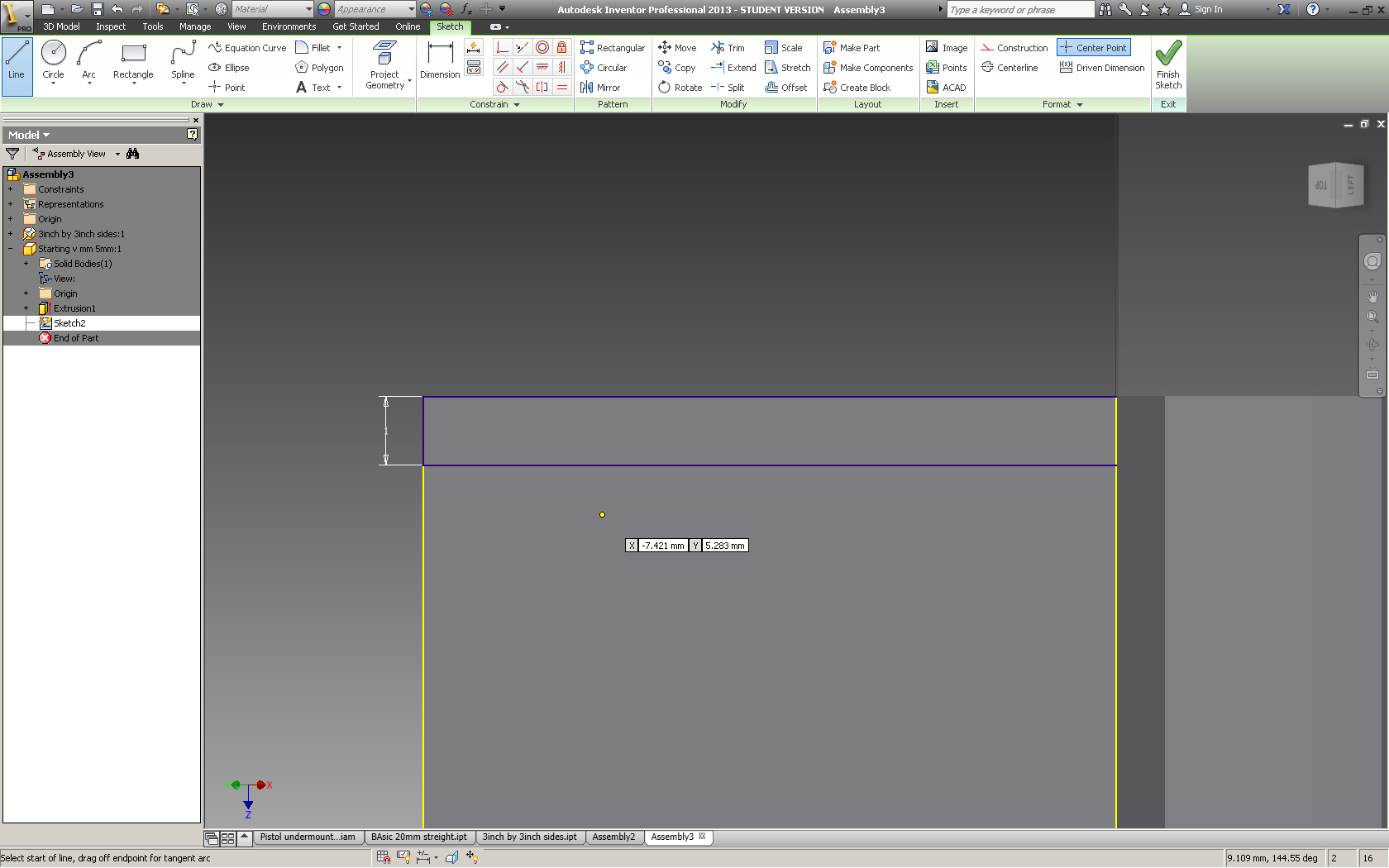Collapse the Starting v mm 5mm:1 node

point(10,249)
